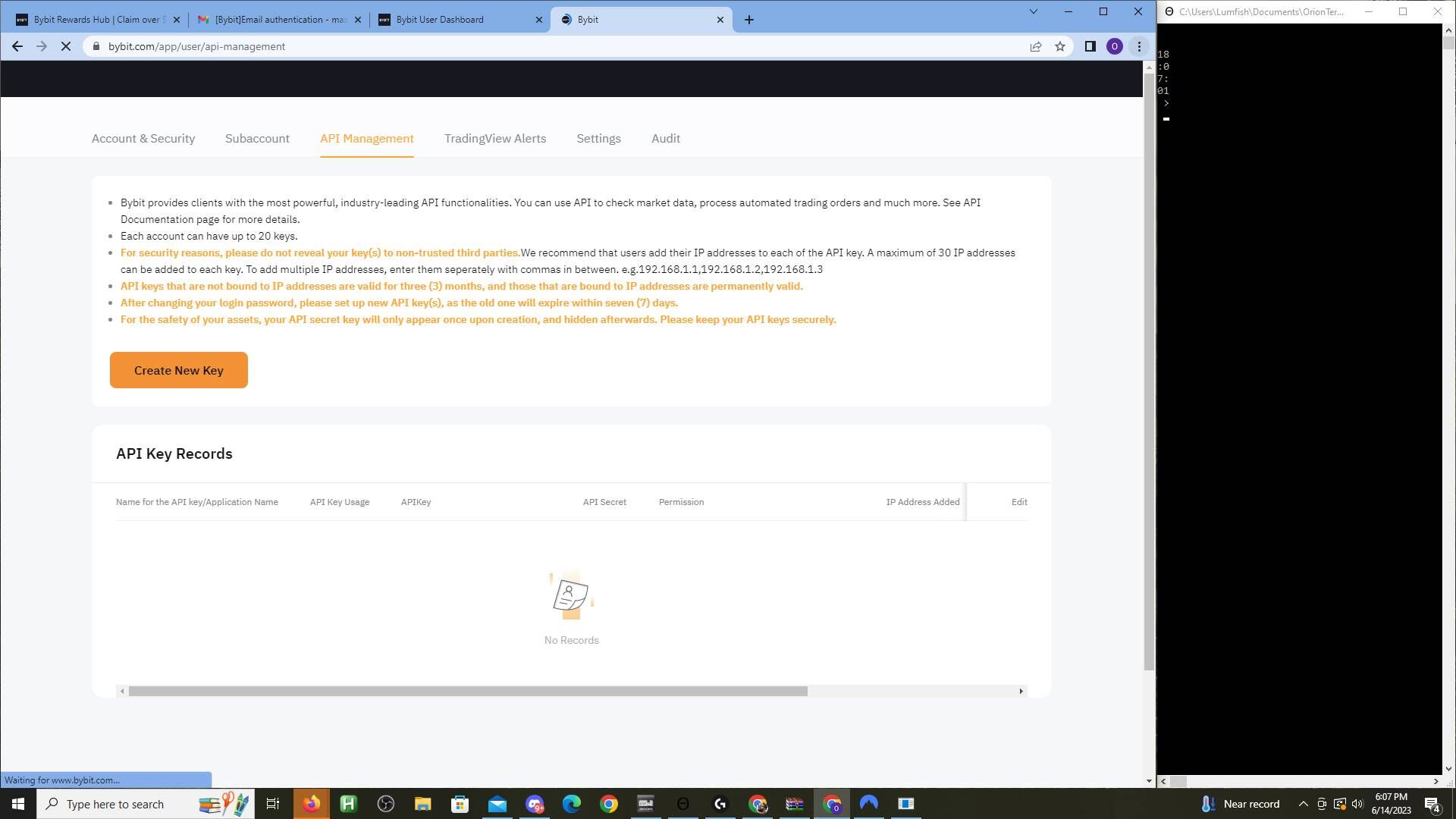Open notifications from the Action Center icon
1456x819 pixels.
coord(1432,804)
